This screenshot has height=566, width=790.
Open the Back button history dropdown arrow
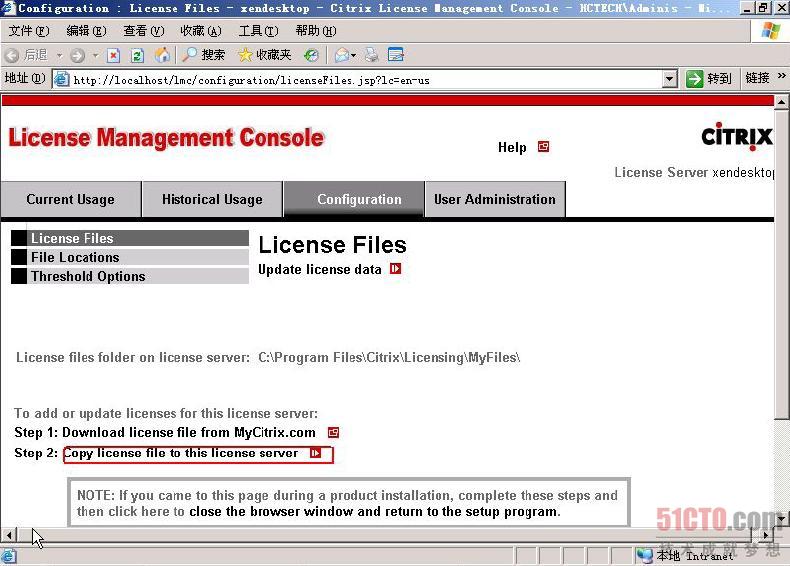59,55
